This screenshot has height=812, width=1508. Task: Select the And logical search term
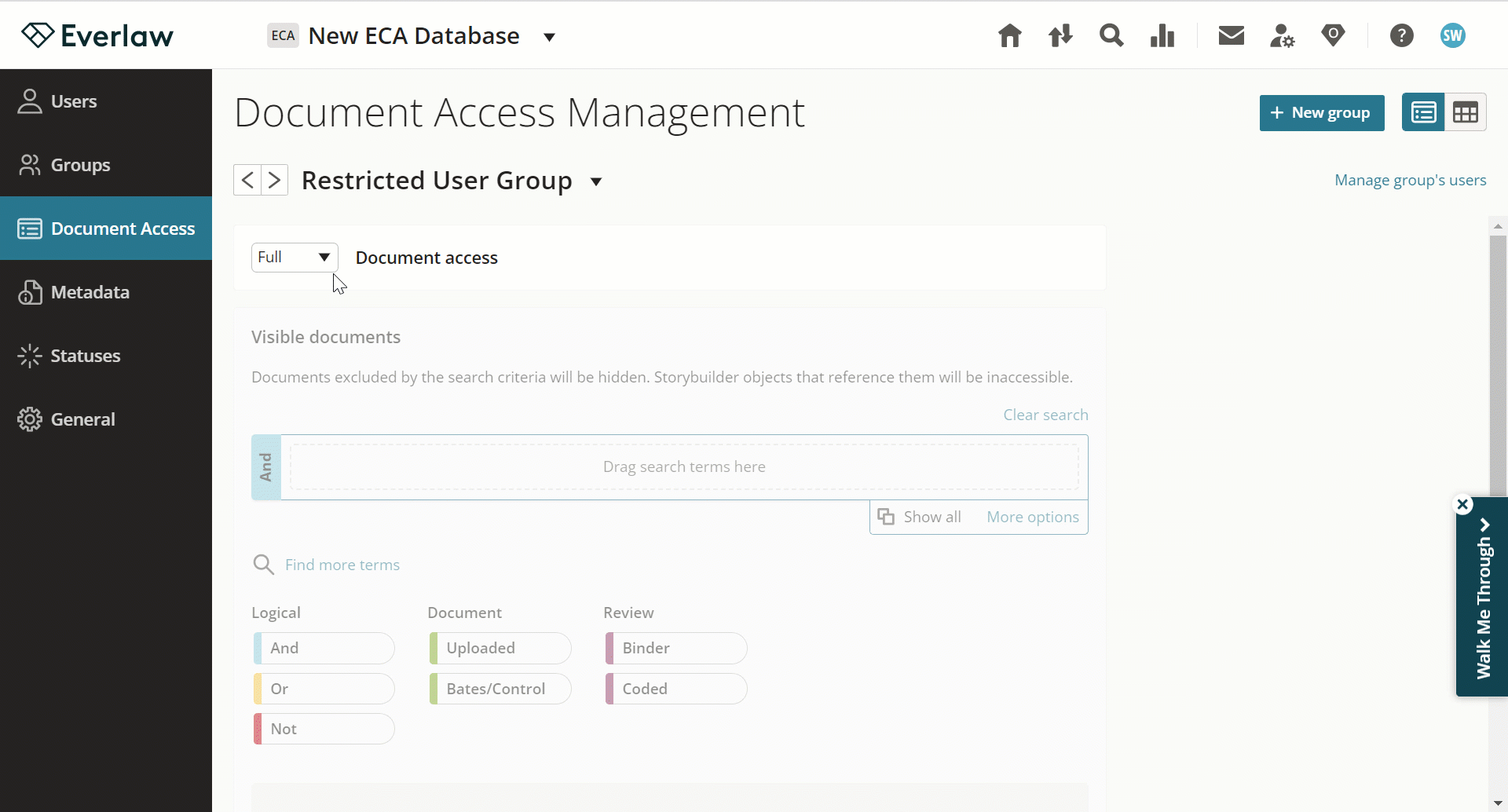324,648
